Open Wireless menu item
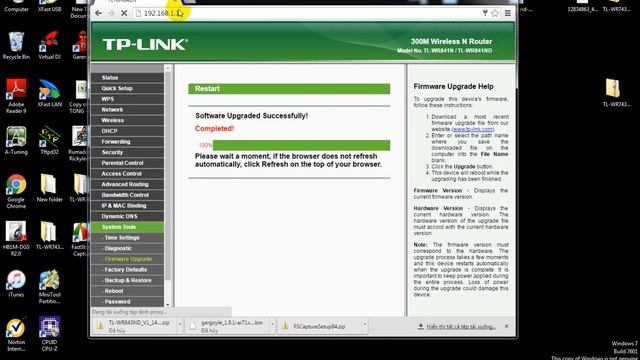 [x=127, y=120]
